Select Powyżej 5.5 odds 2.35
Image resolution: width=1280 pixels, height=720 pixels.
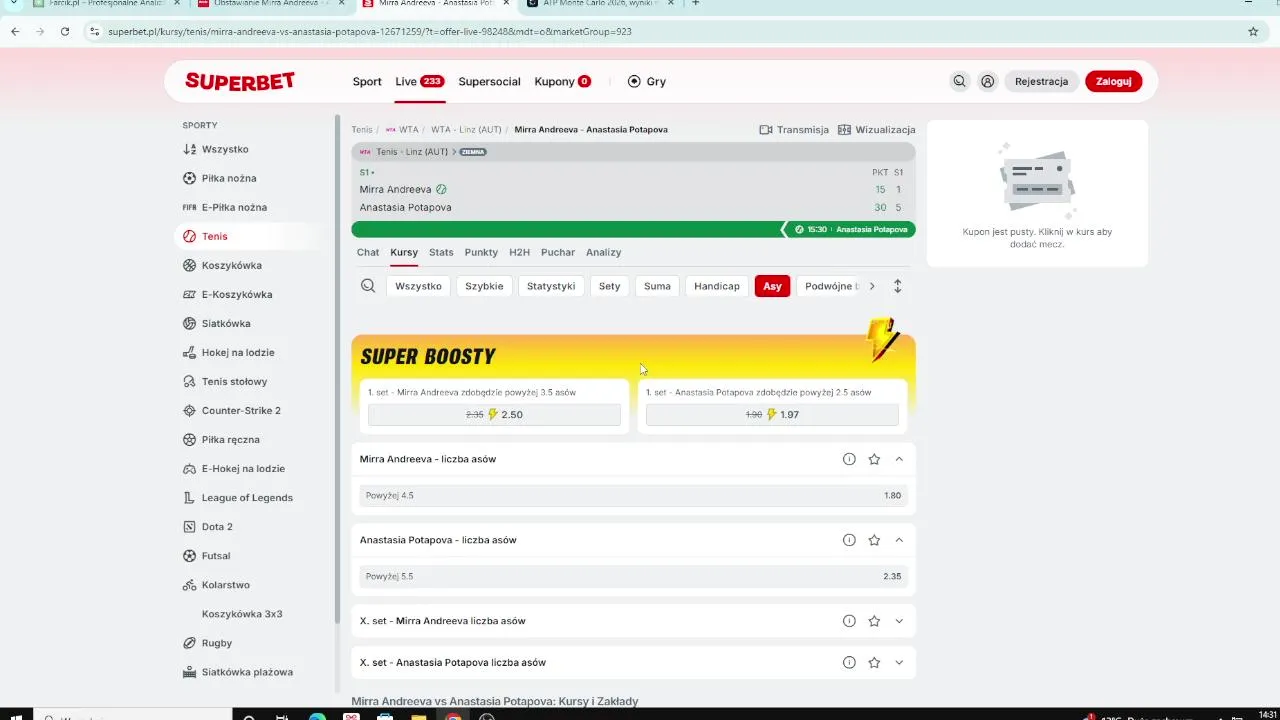633,577
